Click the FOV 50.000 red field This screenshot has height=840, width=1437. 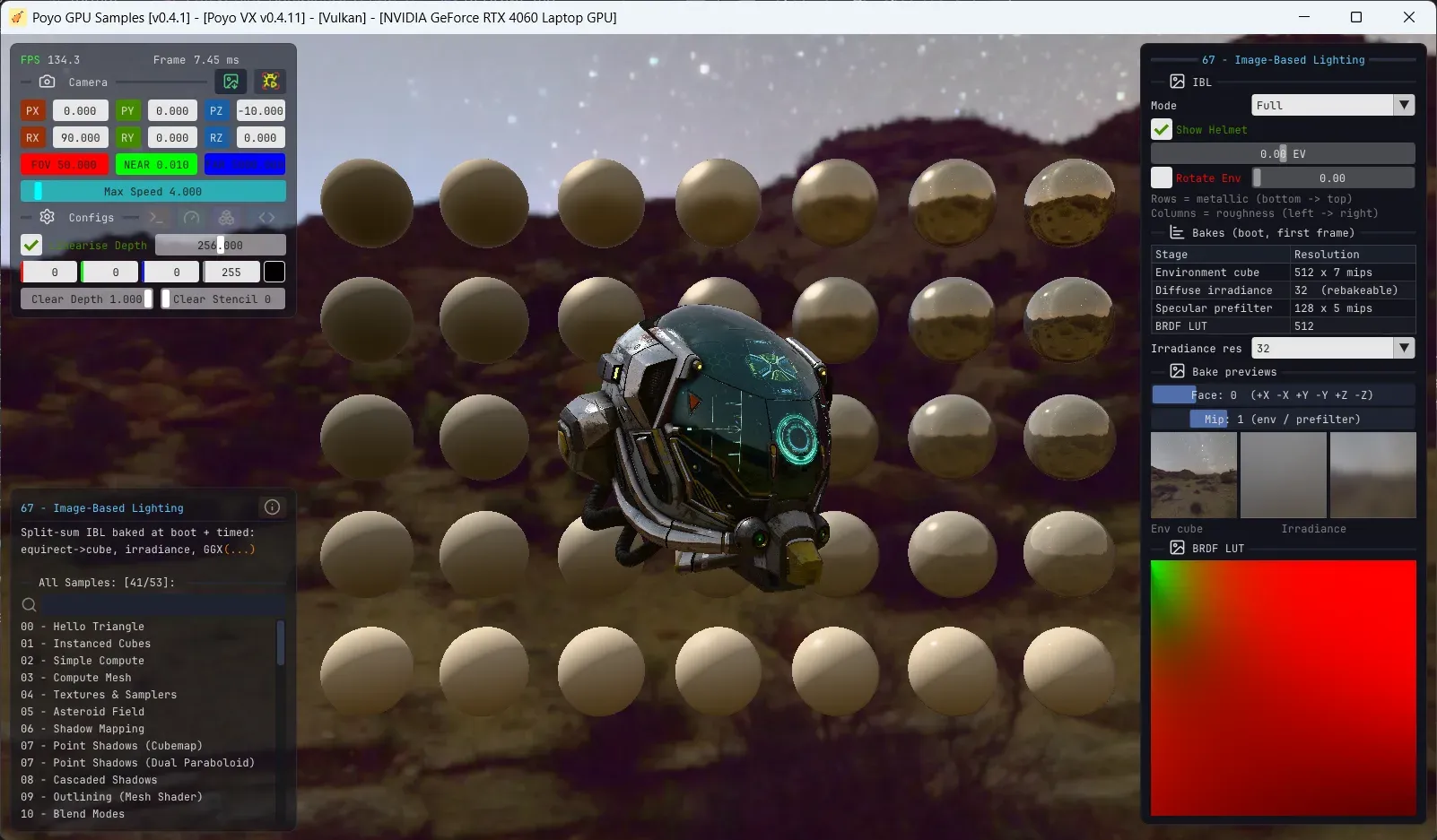65,164
